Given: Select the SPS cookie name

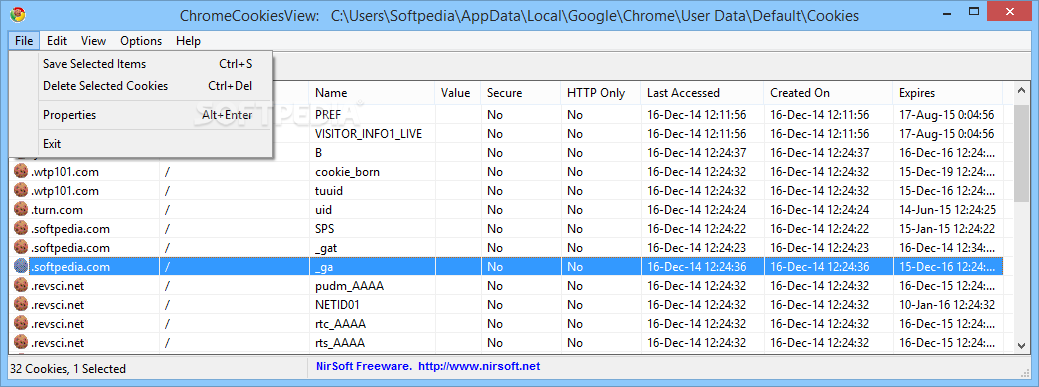Looking at the screenshot, I should pyautogui.click(x=325, y=229).
